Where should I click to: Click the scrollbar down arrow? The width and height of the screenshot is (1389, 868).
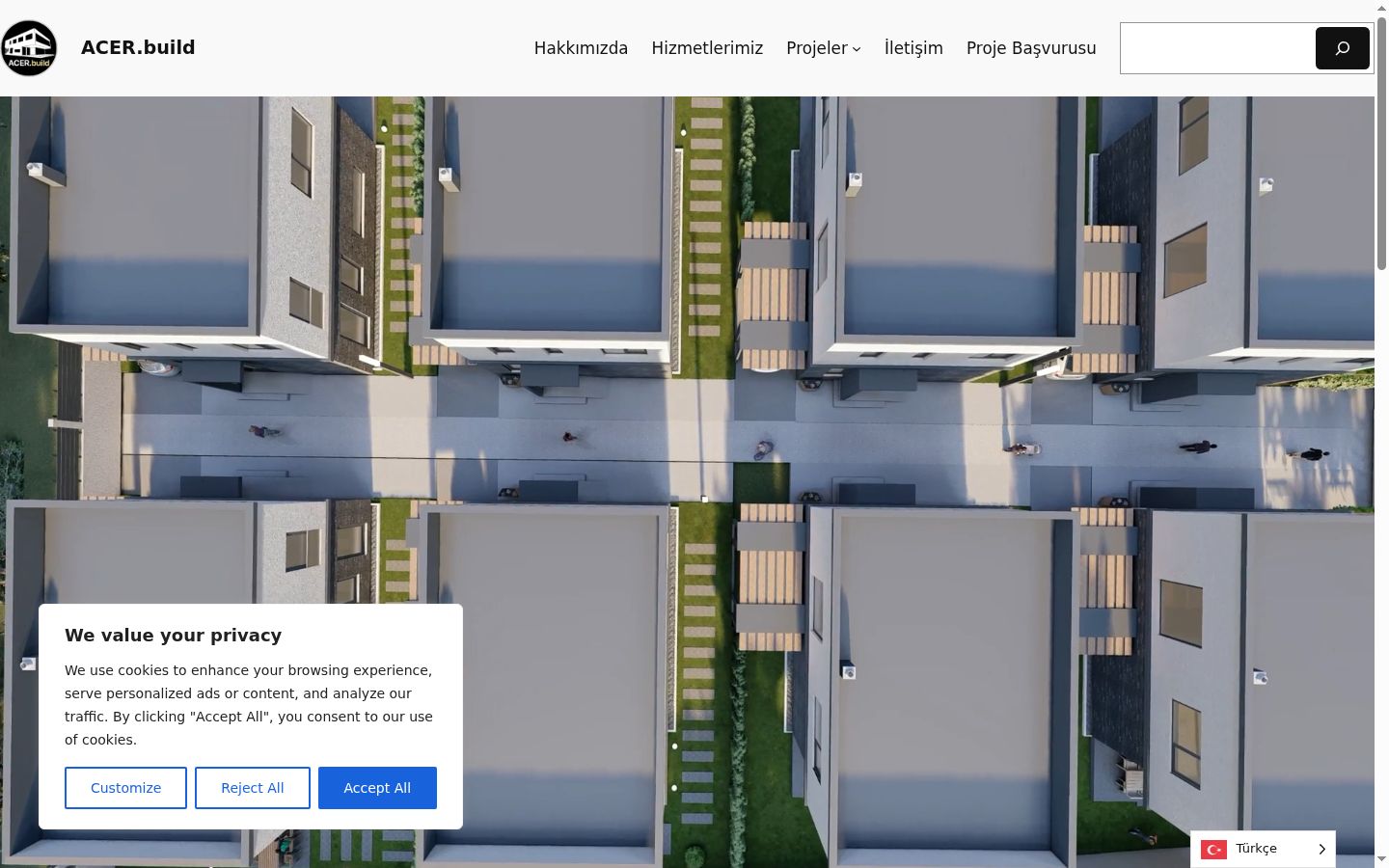click(x=1381, y=859)
